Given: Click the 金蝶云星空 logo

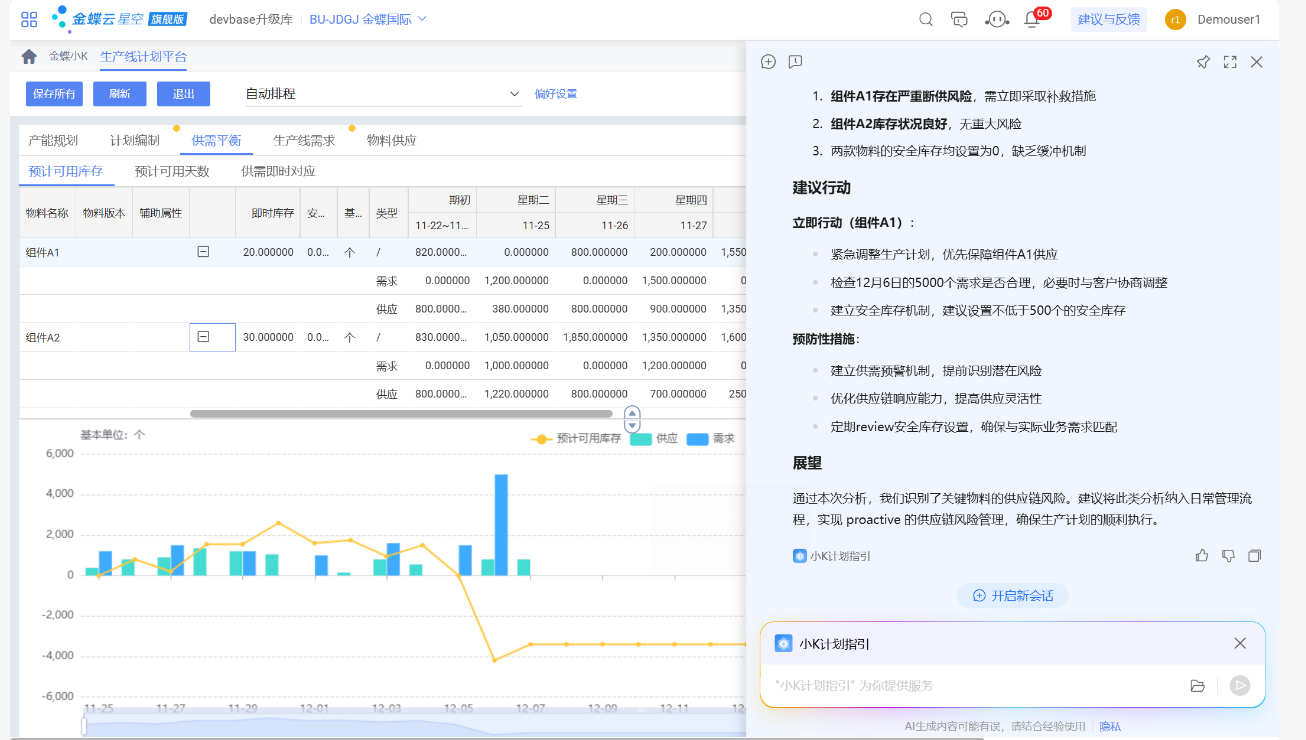Looking at the screenshot, I should coord(119,18).
